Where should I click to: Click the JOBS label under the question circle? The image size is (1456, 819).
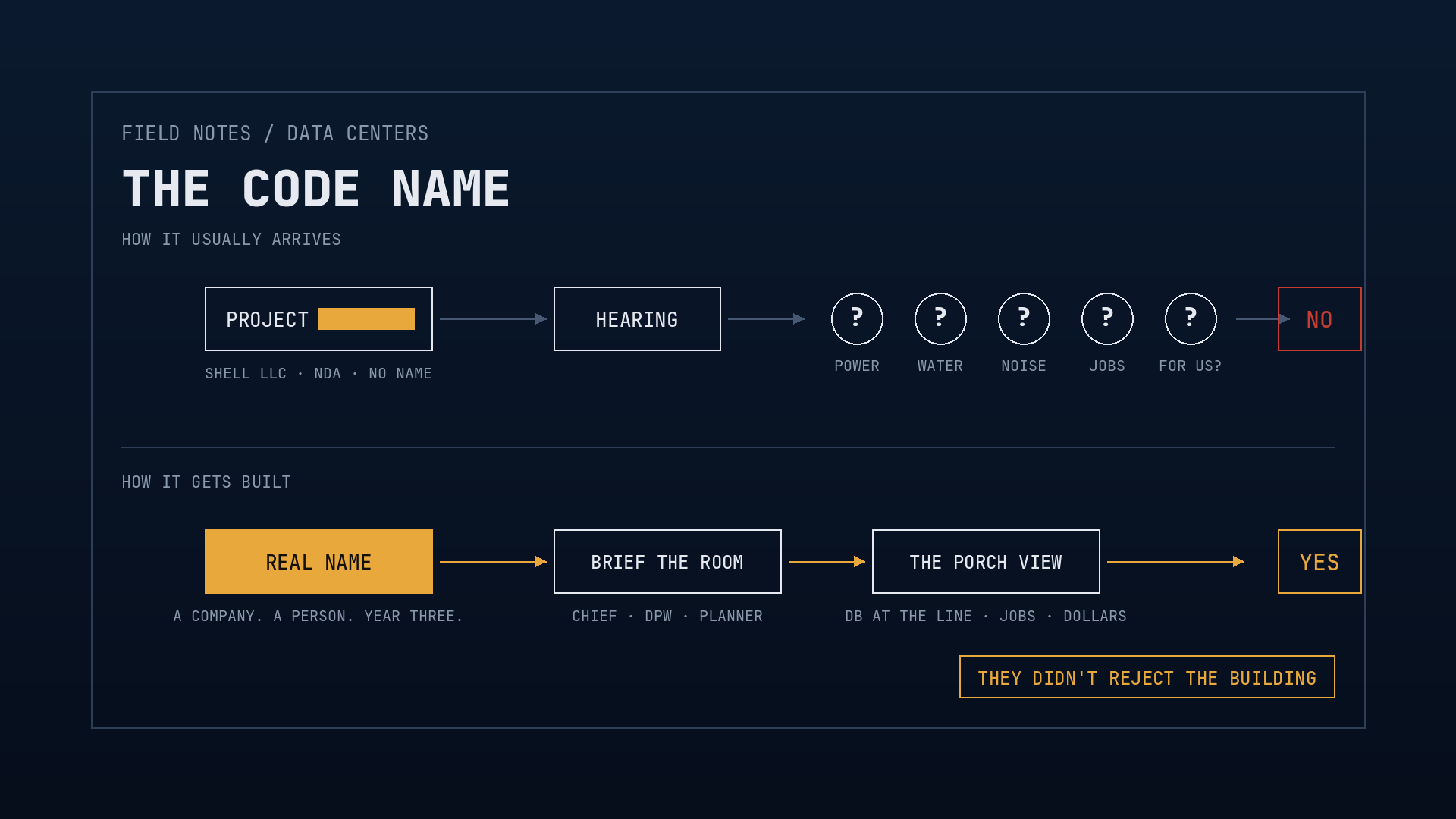(1107, 366)
